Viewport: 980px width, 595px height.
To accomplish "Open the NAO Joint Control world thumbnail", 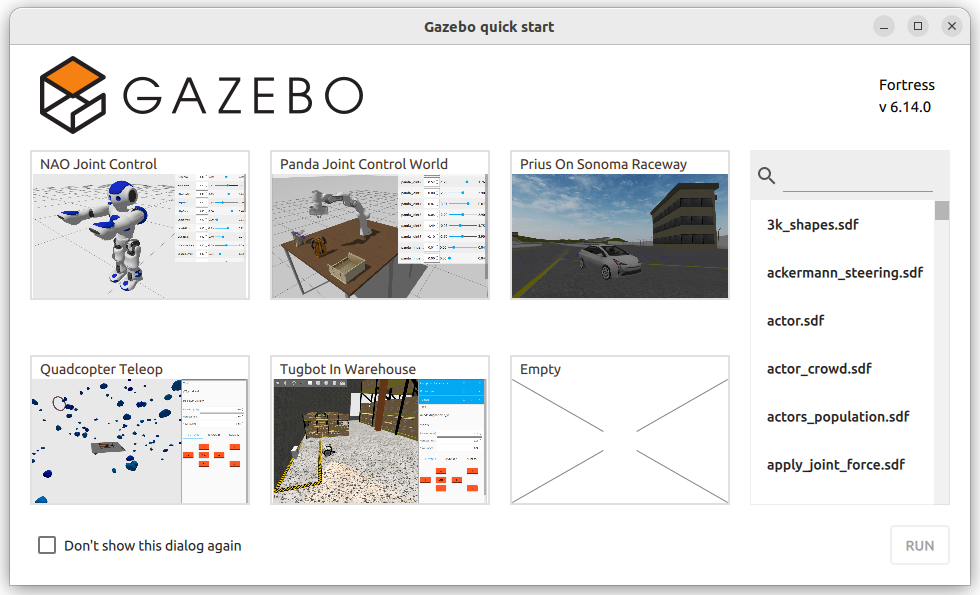I will coord(140,235).
